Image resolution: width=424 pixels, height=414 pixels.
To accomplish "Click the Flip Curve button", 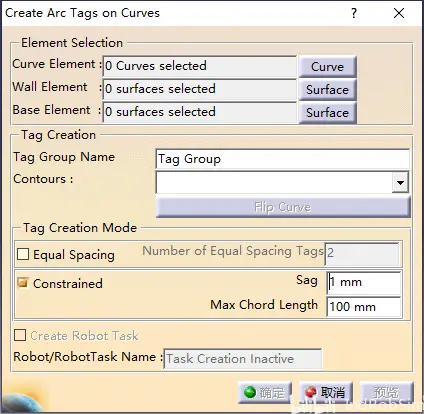I will [283, 207].
